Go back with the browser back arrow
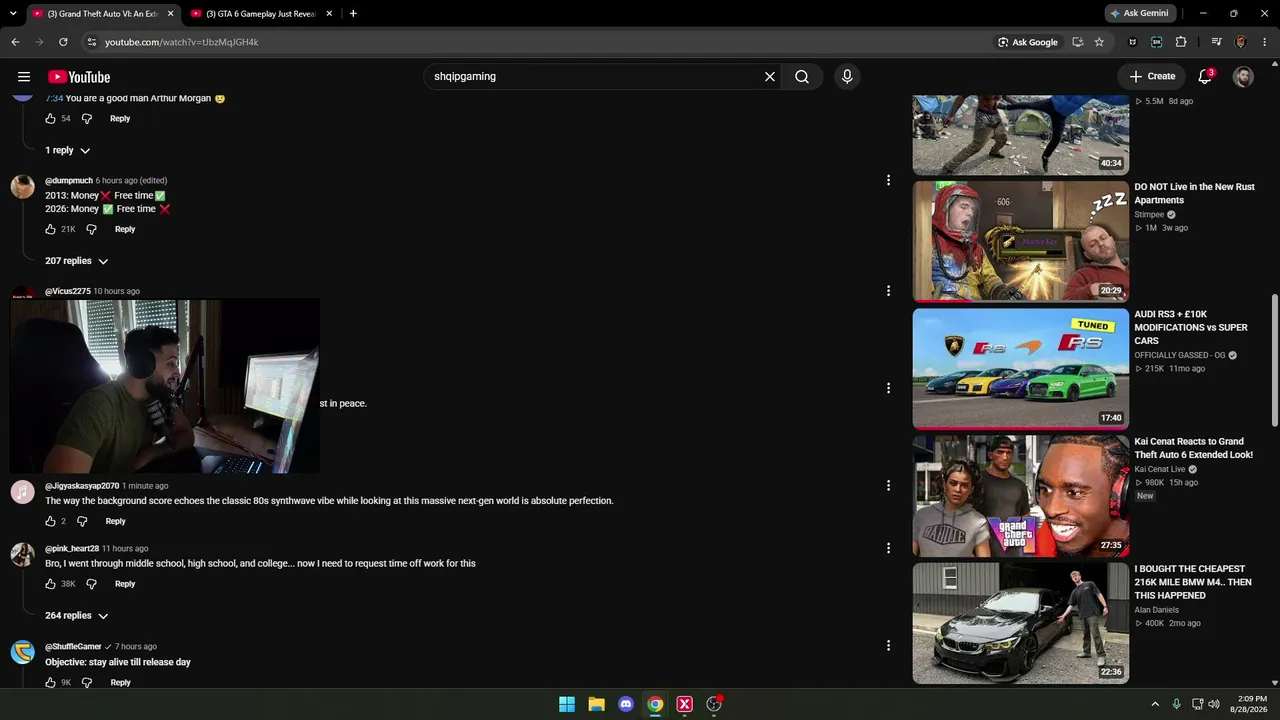 click(15, 42)
